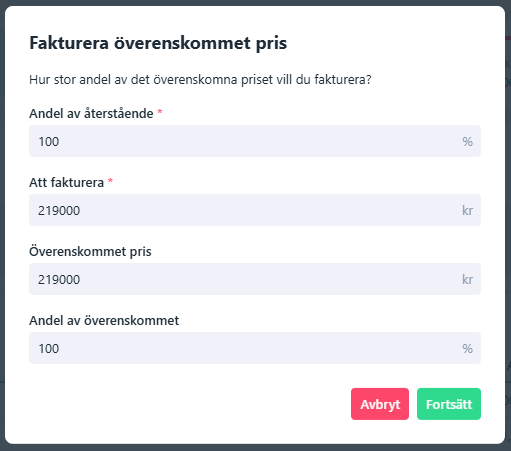The image size is (511, 451).
Task: Click the Fortsätt button
Action: (449, 404)
